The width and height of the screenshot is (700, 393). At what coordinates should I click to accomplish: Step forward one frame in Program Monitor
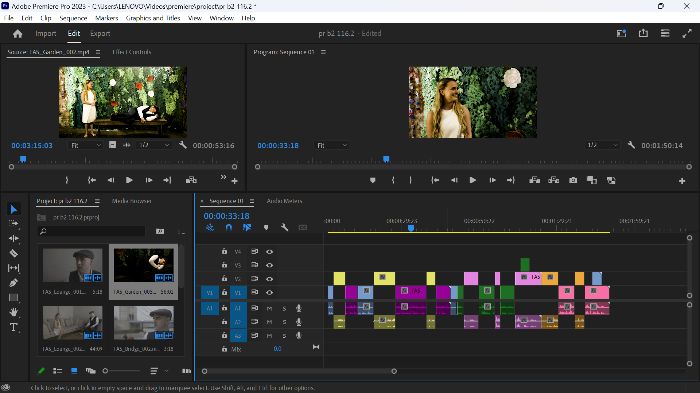[x=492, y=180]
